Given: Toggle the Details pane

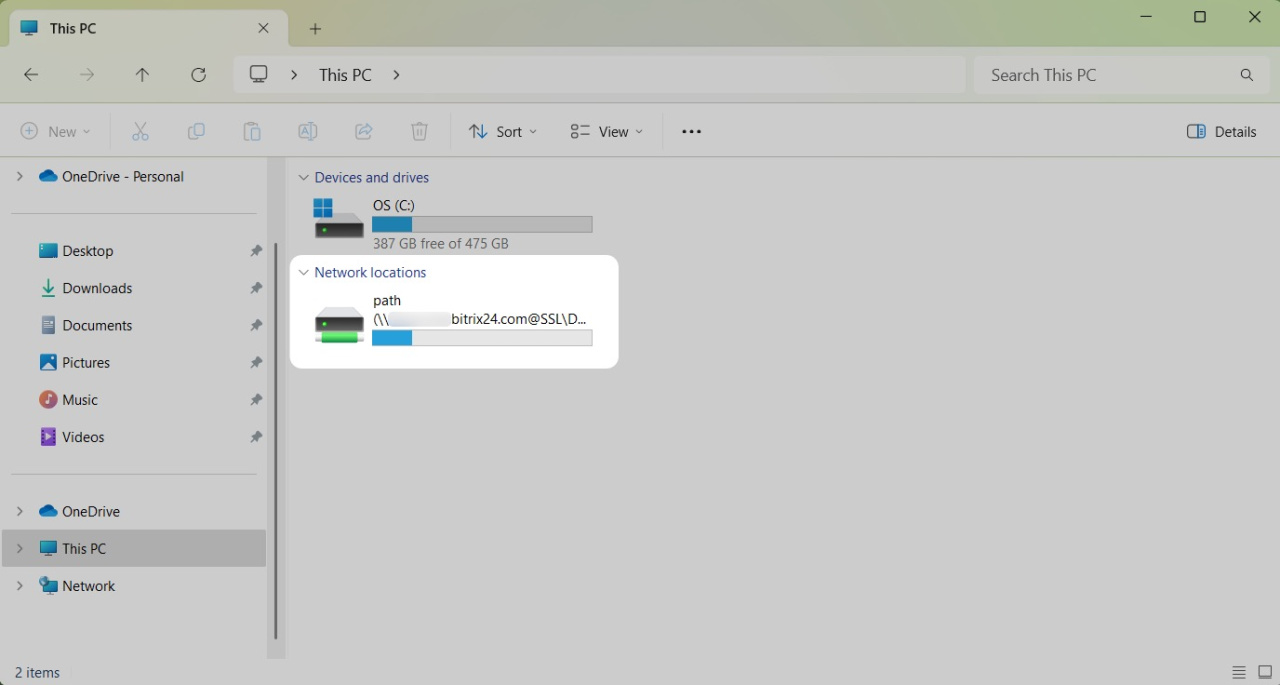Looking at the screenshot, I should [x=1221, y=132].
